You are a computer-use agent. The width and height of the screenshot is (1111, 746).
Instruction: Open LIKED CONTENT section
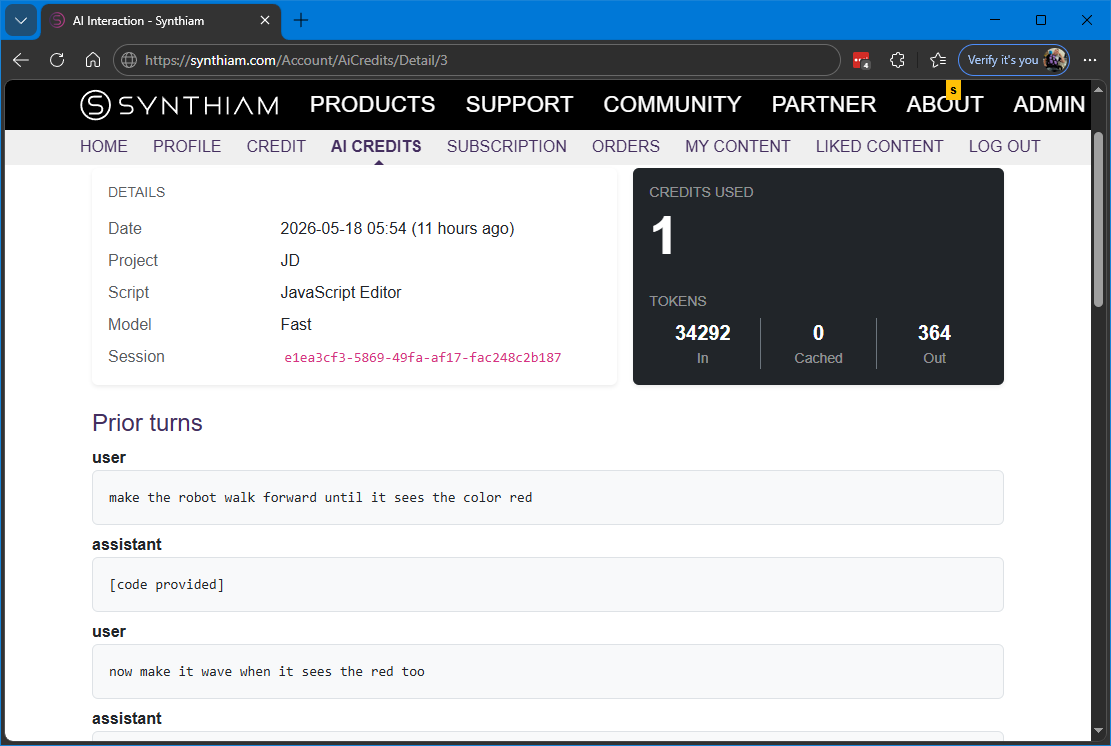(x=879, y=146)
